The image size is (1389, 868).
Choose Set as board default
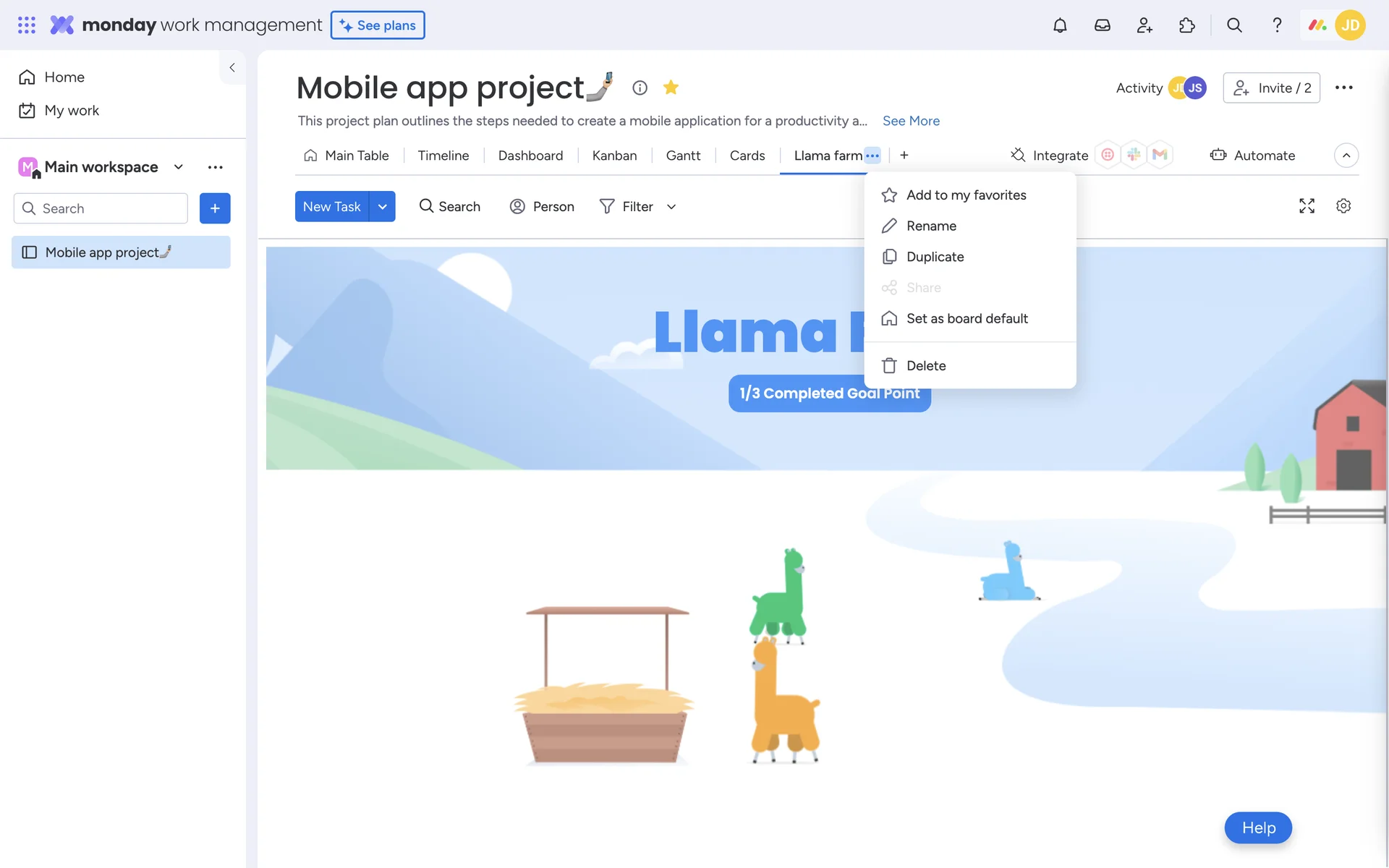pyautogui.click(x=967, y=318)
